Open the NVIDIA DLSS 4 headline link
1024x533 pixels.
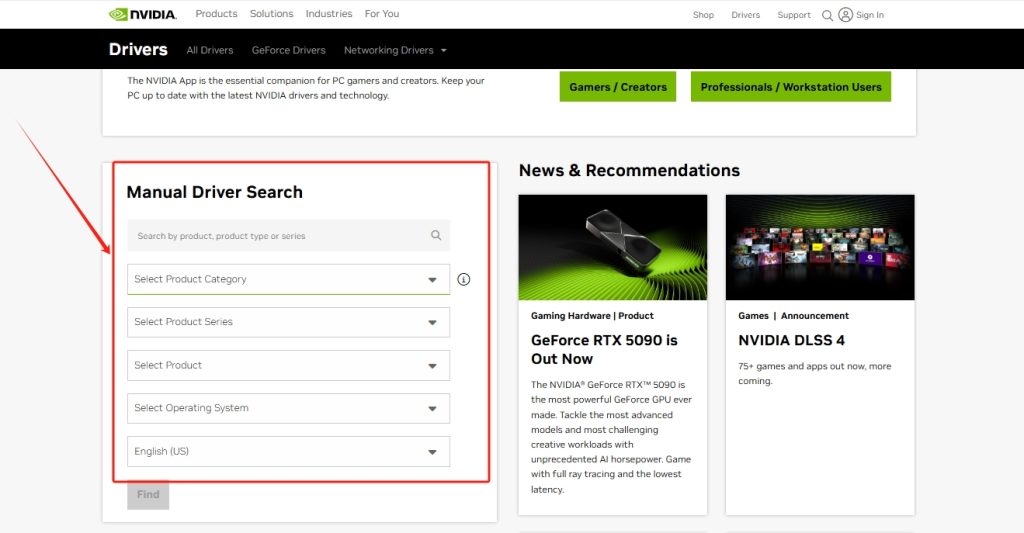click(791, 340)
